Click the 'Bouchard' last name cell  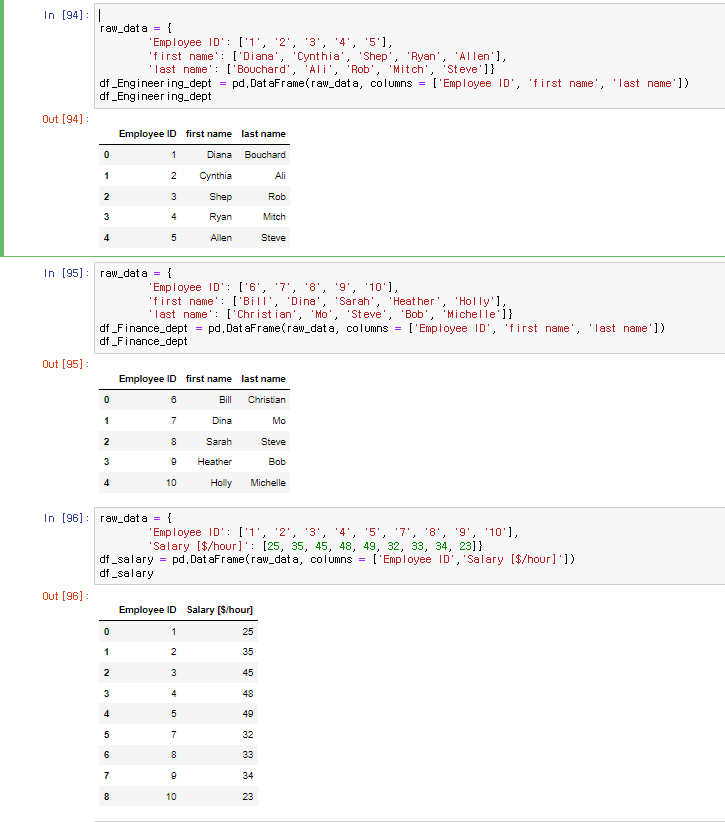tap(265, 155)
